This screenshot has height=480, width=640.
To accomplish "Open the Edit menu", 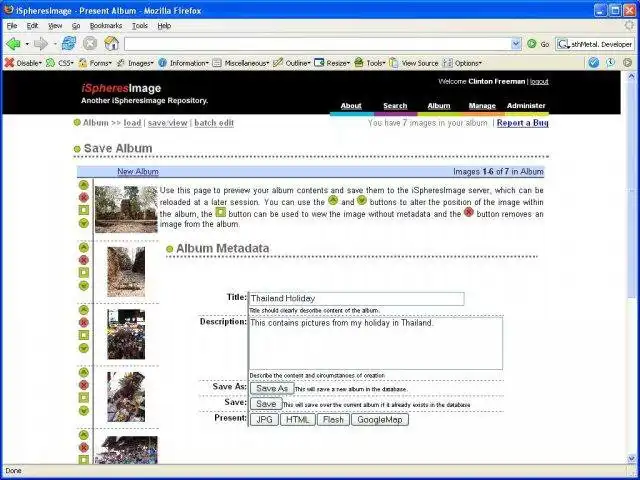I will click(32, 26).
